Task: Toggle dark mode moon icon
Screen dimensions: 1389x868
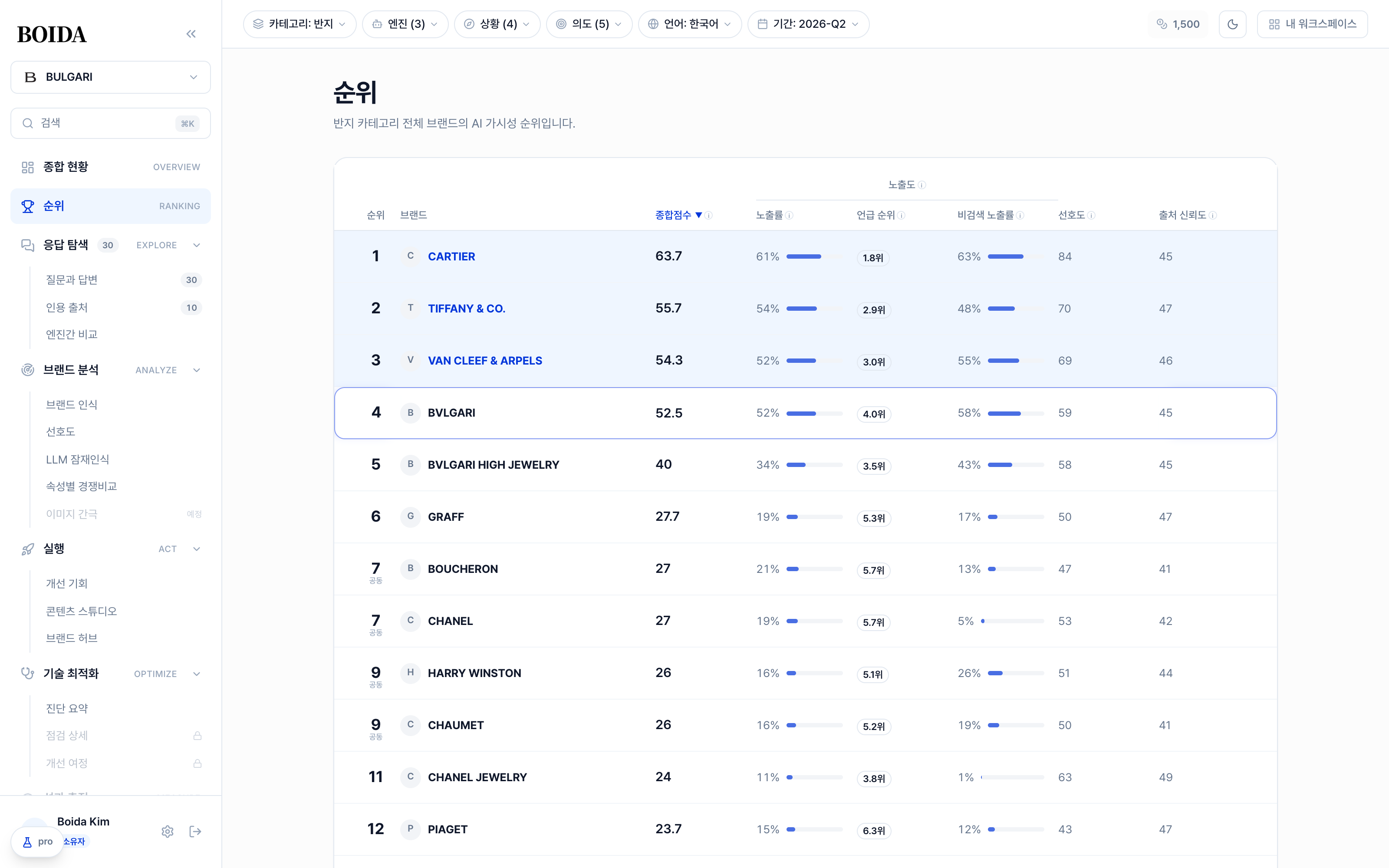Action: tap(1232, 24)
